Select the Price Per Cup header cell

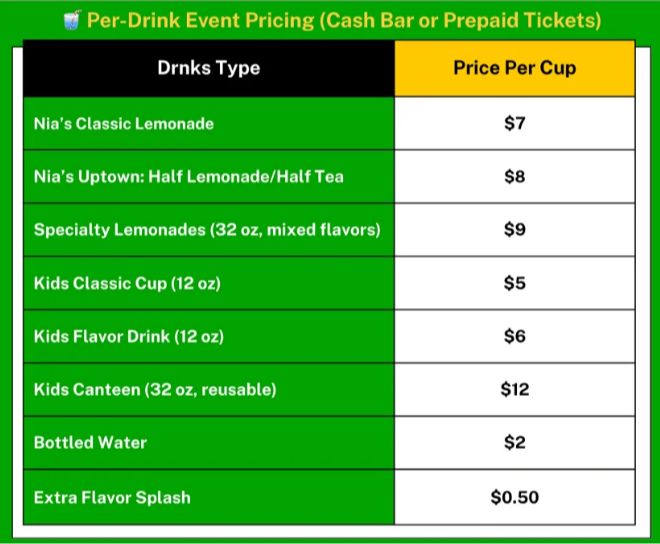click(x=514, y=69)
